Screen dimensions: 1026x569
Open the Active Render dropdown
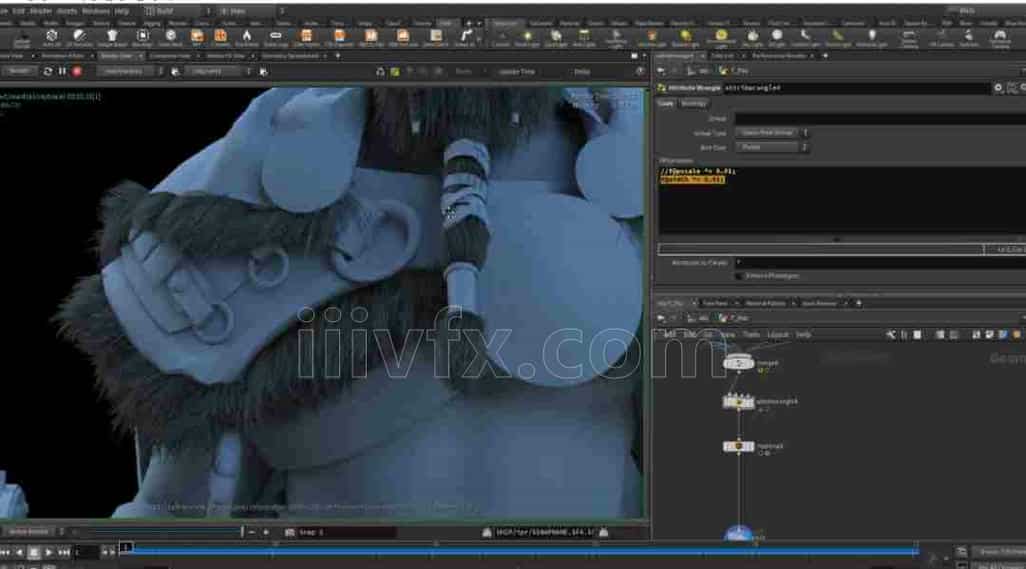click(32, 532)
